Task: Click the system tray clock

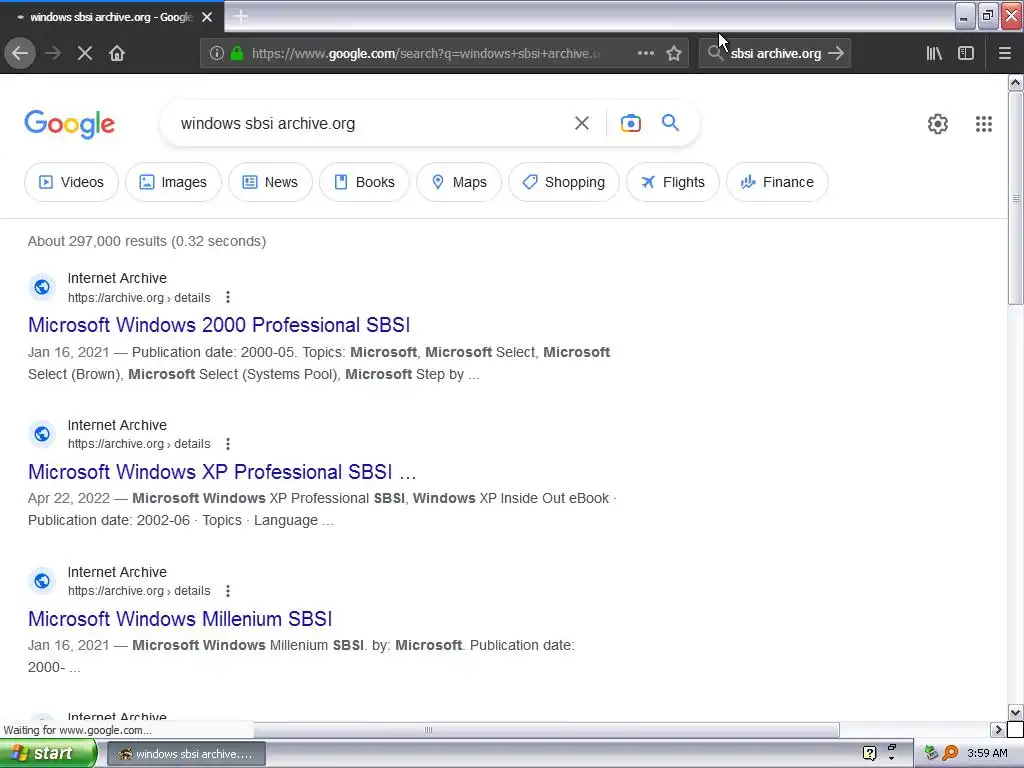Action: (987, 753)
